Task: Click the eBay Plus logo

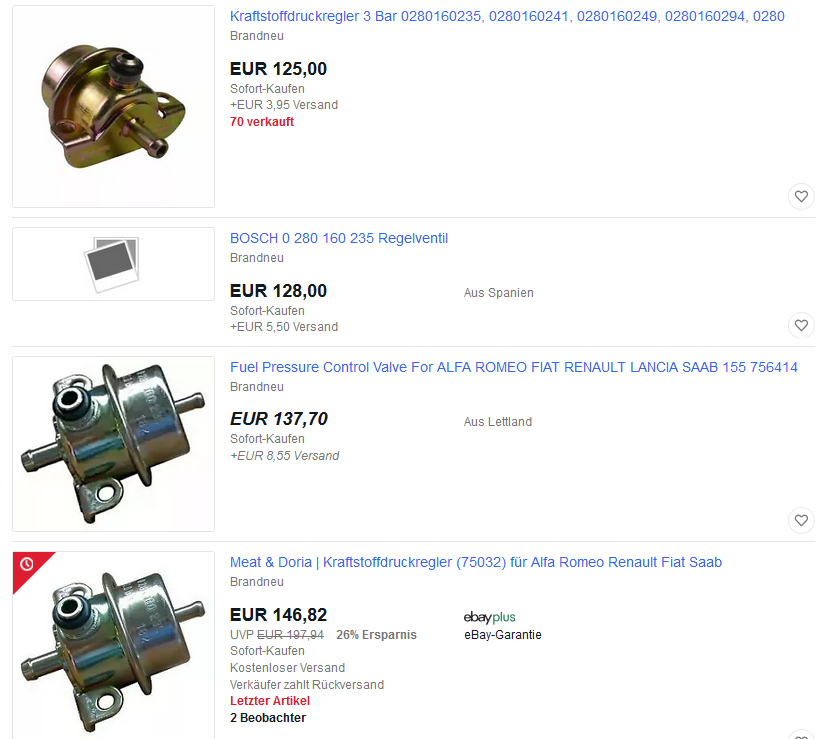Action: point(490,617)
